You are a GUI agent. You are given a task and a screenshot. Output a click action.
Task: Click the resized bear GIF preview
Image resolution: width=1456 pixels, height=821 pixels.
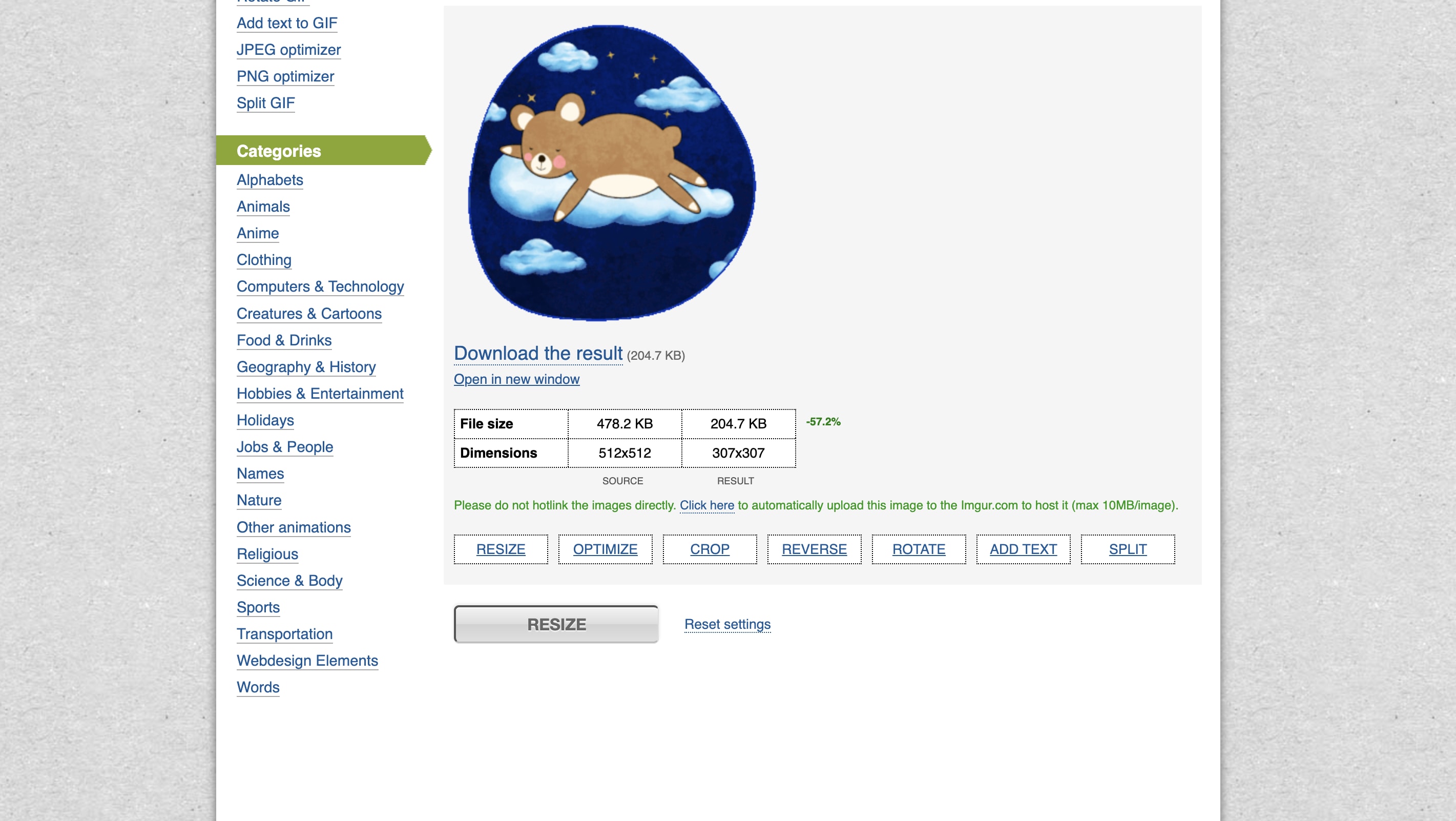tap(612, 173)
